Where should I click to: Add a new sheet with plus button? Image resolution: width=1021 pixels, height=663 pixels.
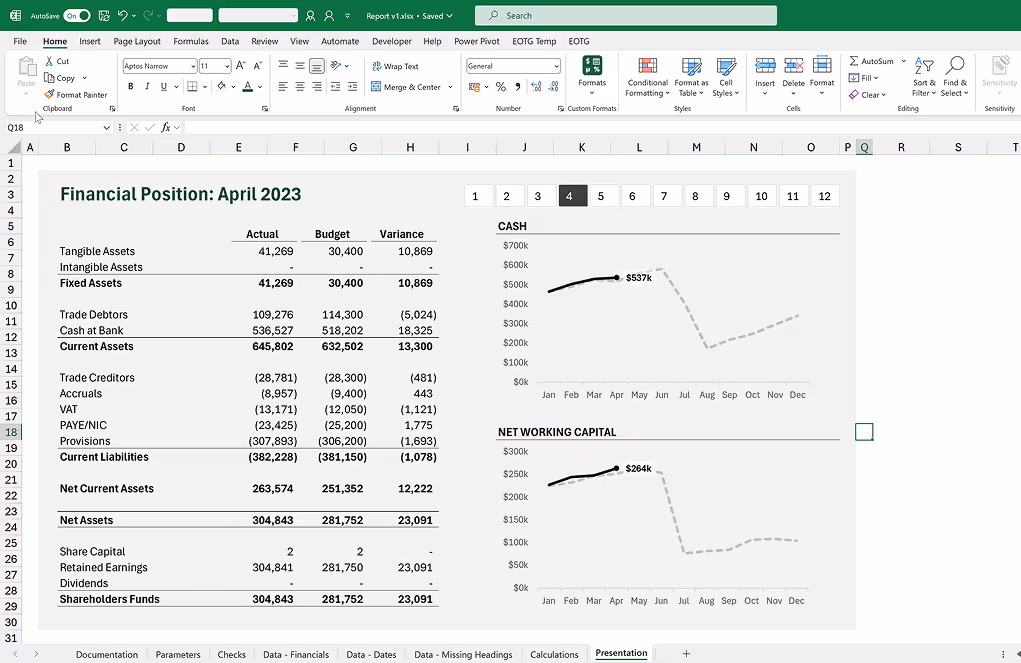point(686,653)
